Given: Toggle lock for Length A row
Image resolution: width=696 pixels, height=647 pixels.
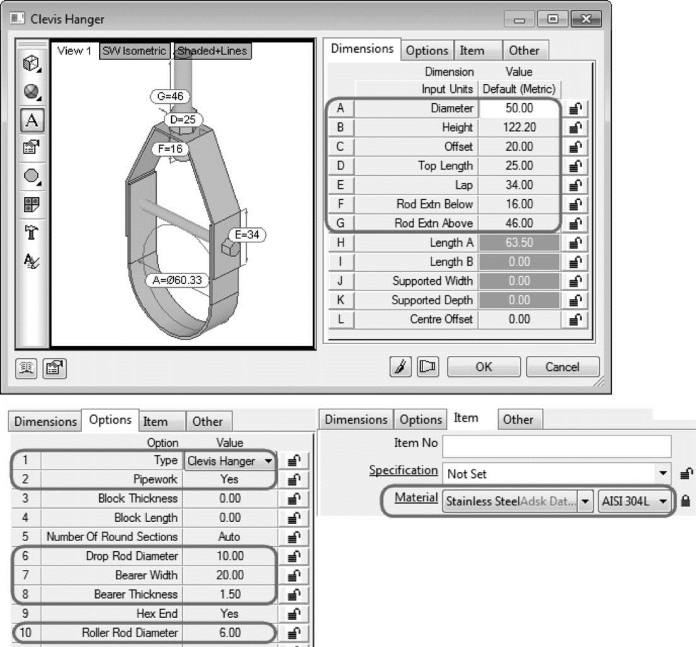Looking at the screenshot, I should pyautogui.click(x=575, y=243).
